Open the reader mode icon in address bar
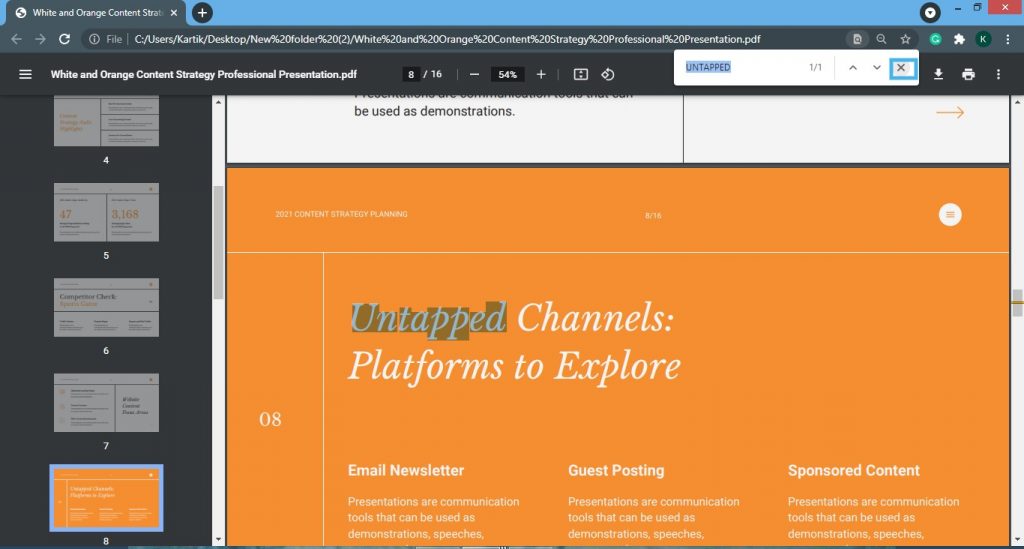This screenshot has width=1024, height=549. click(857, 39)
